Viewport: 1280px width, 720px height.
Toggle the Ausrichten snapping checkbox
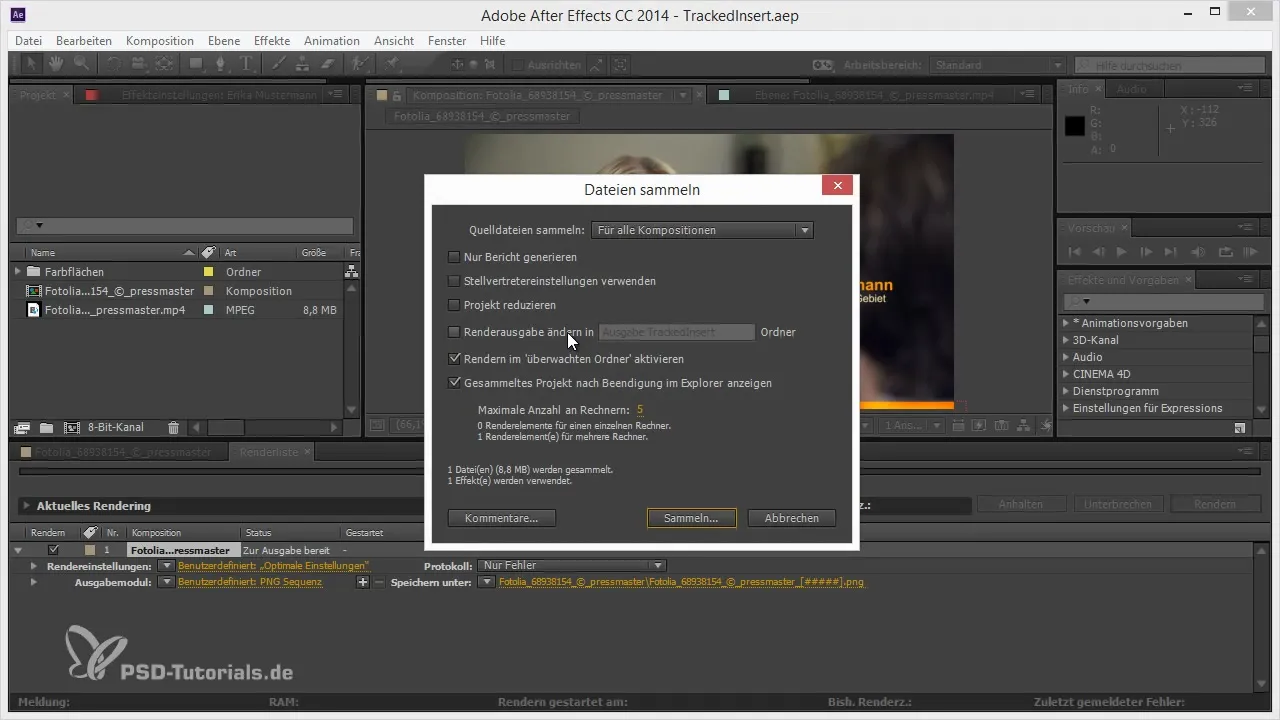(x=518, y=65)
